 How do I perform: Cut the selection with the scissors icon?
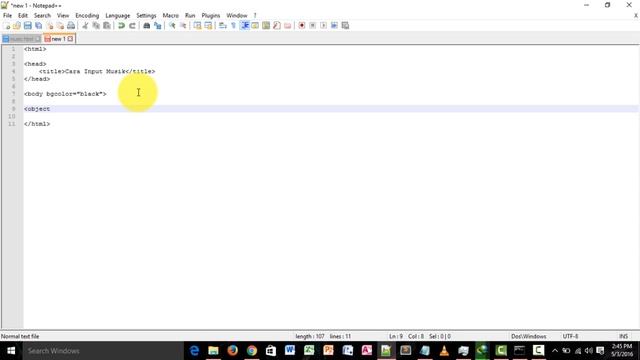[85, 26]
